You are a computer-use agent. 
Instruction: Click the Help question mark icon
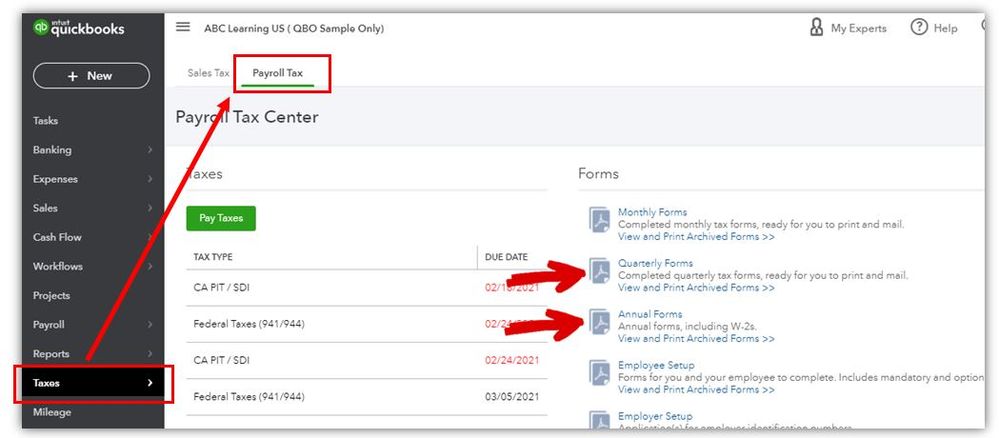tap(919, 27)
